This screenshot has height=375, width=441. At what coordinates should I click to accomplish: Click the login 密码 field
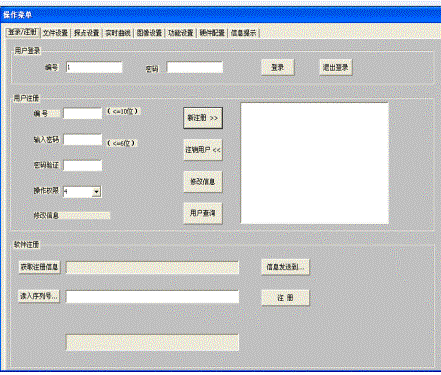pos(195,67)
